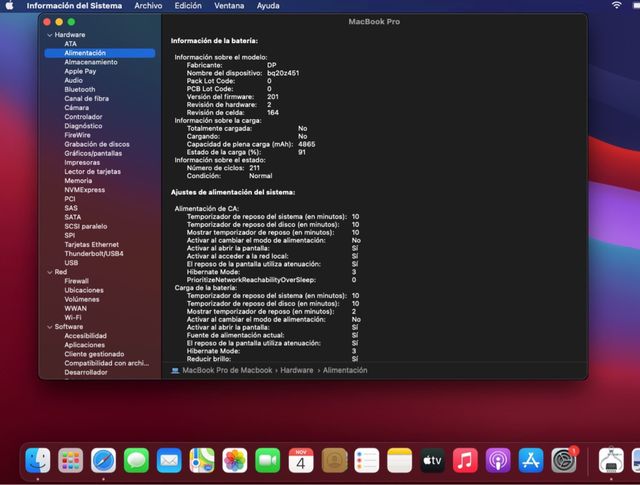
Task: Click the Wi-Fi status icon
Action: (616, 5)
